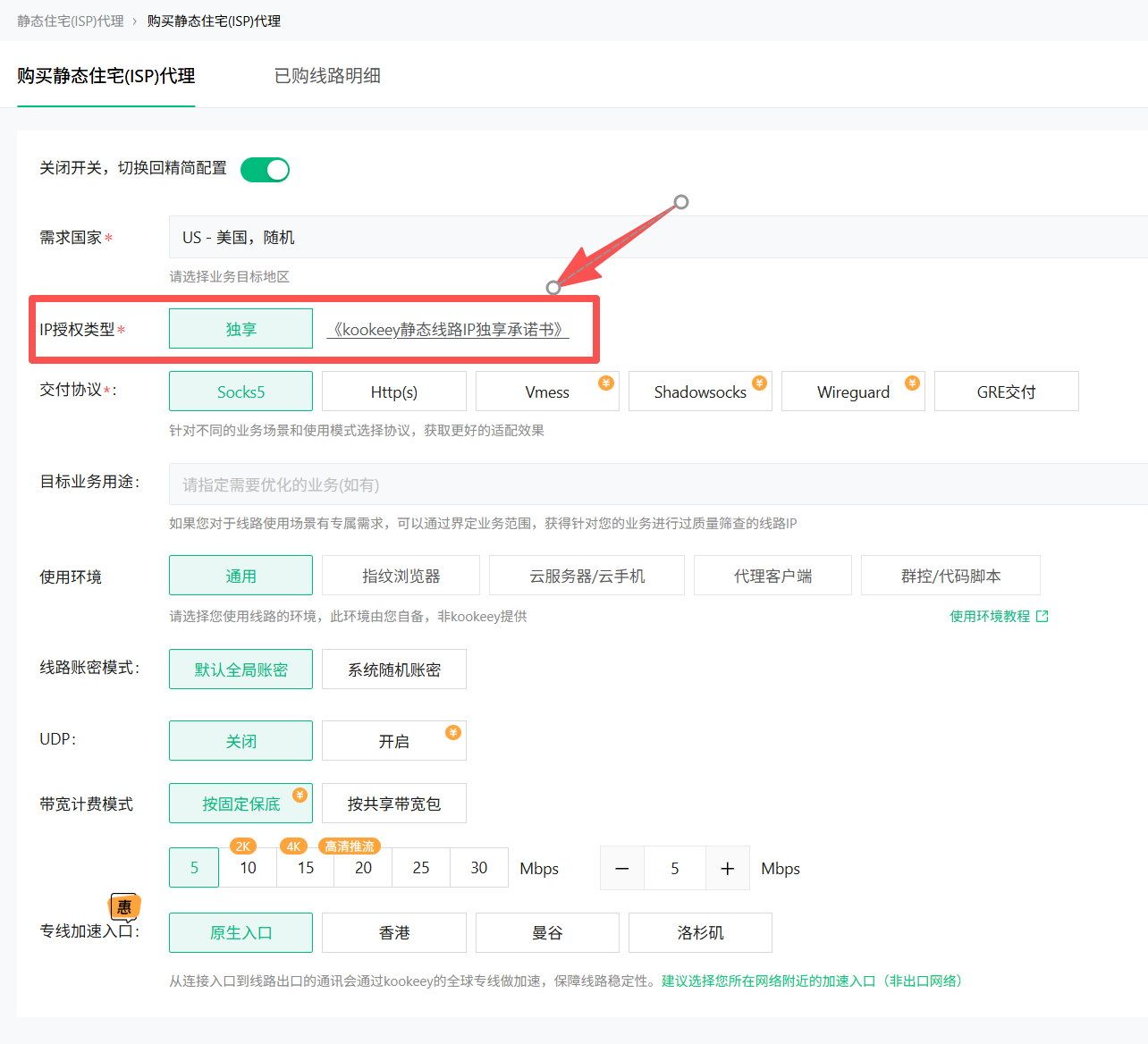Click the yen coin icon on Shadowsocks
Image resolution: width=1148 pixels, height=1044 pixels.
click(x=759, y=383)
